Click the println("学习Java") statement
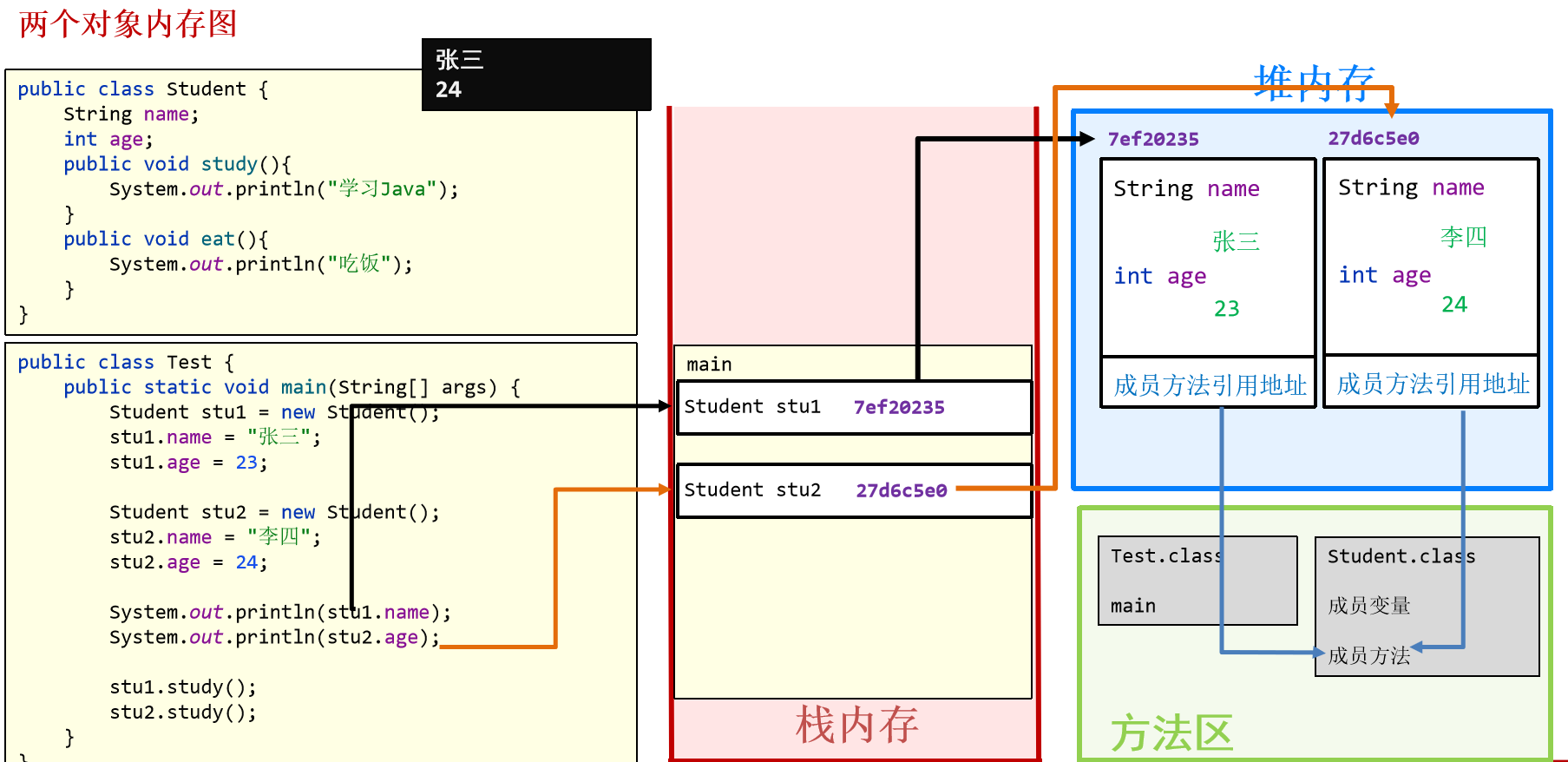 (x=284, y=189)
